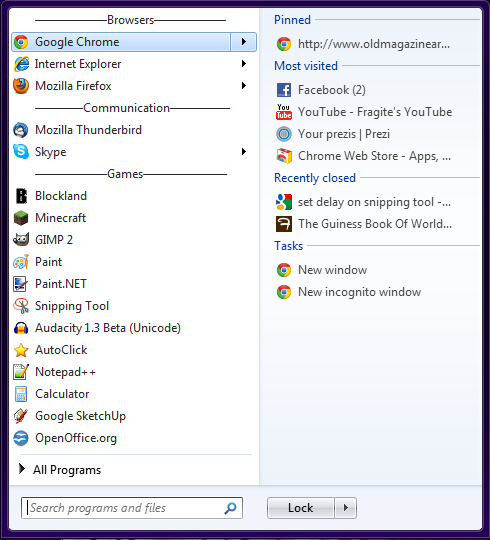Launch Audacity using its headphones icon

21,328
